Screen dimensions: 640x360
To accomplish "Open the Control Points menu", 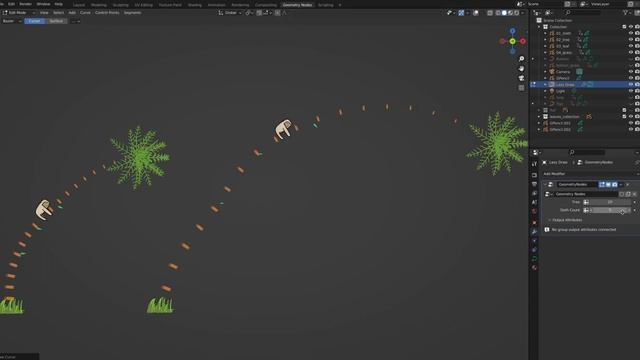I will pos(107,13).
